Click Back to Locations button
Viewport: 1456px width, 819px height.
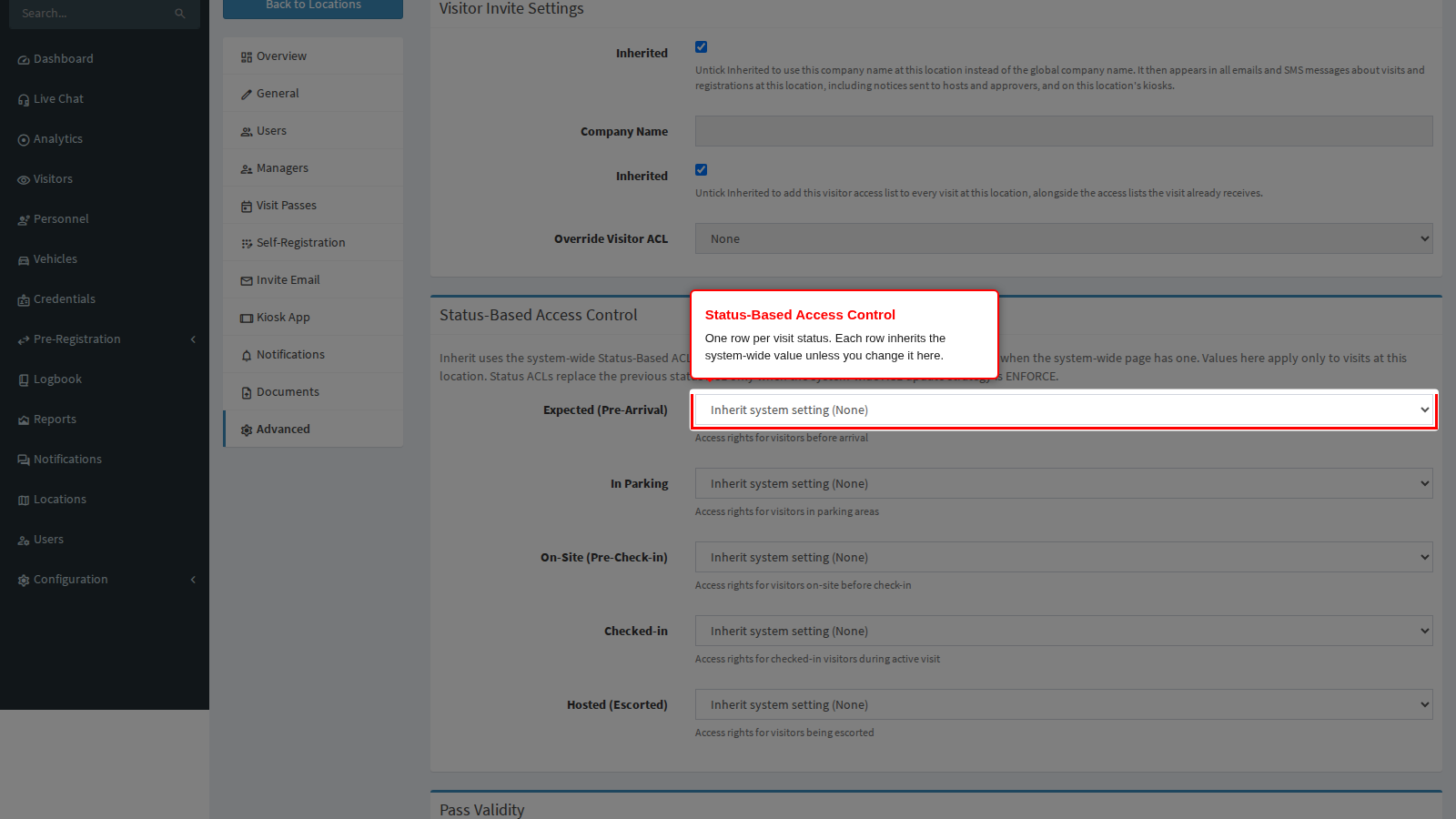click(x=313, y=7)
